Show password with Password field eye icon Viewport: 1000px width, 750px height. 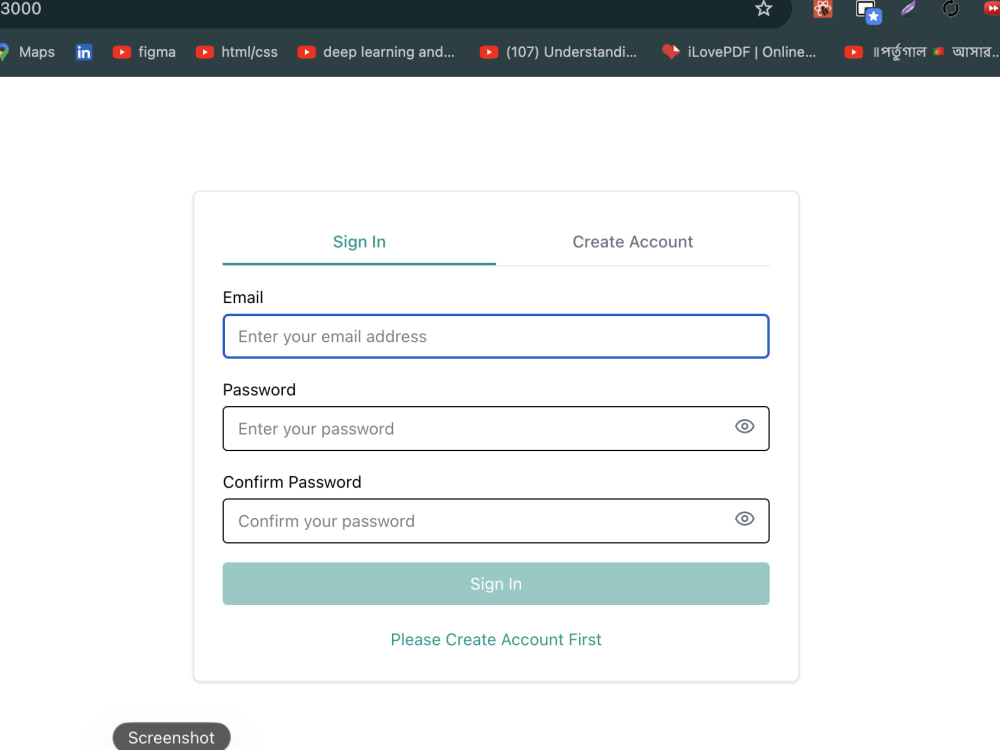(744, 427)
